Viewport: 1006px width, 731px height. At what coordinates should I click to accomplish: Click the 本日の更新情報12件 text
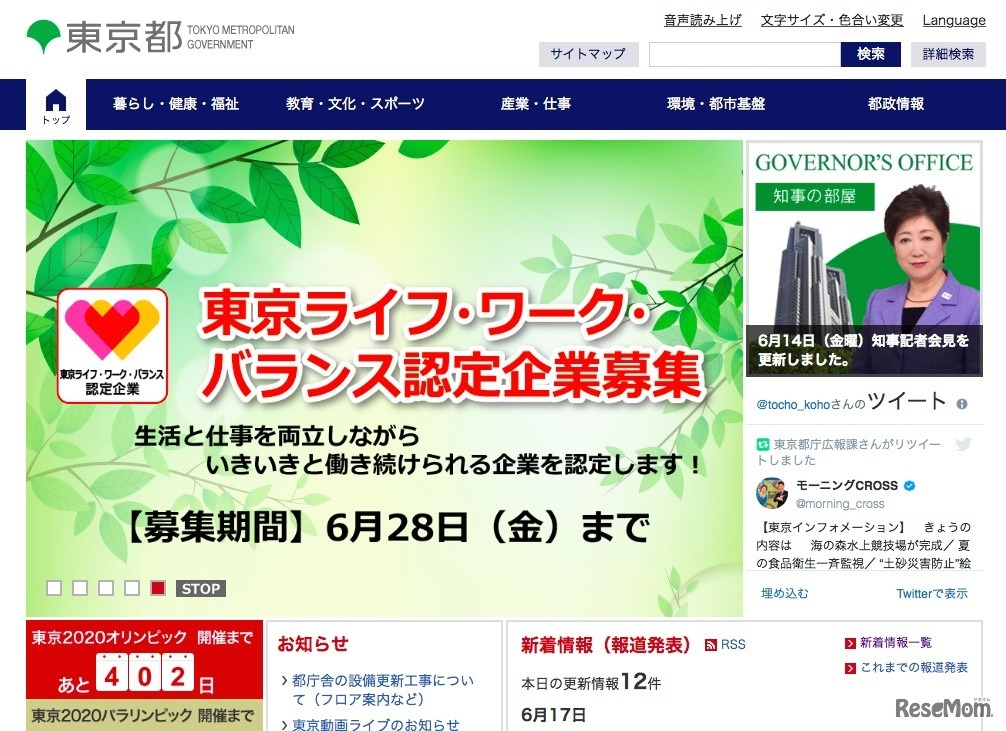(591, 682)
